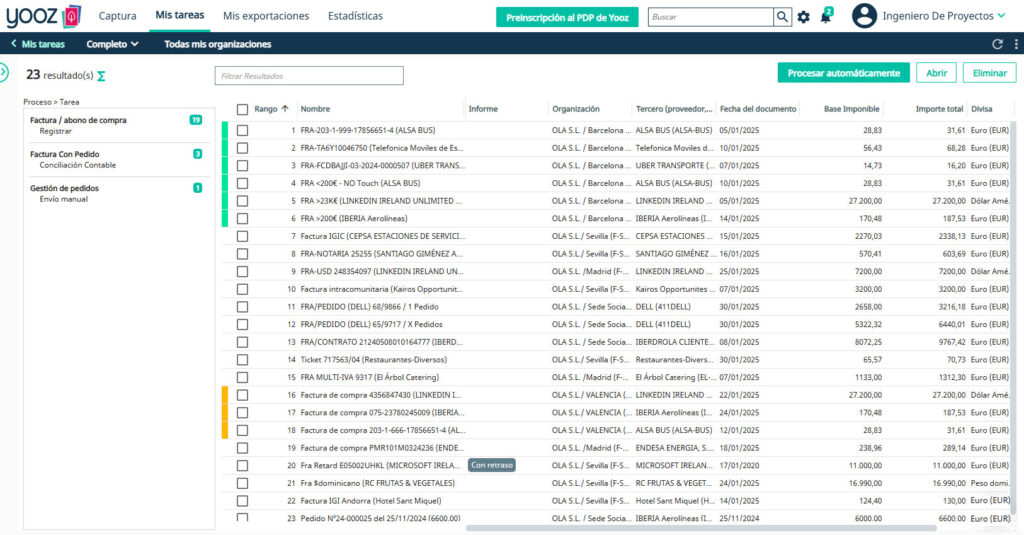
Task: Click the Procesar automáticamente button
Action: [x=844, y=73]
